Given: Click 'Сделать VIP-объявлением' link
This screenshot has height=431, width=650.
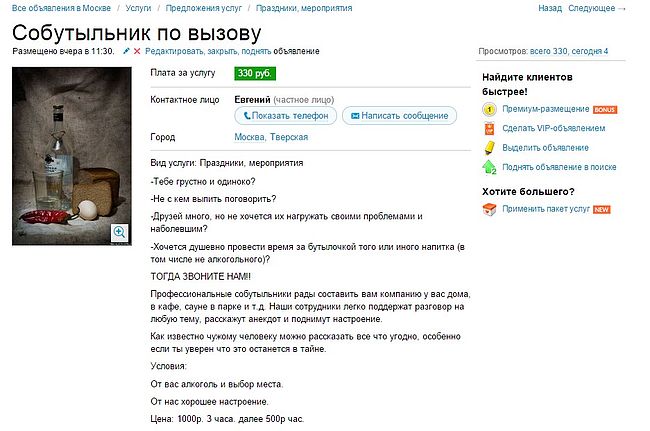Looking at the screenshot, I should (553, 128).
